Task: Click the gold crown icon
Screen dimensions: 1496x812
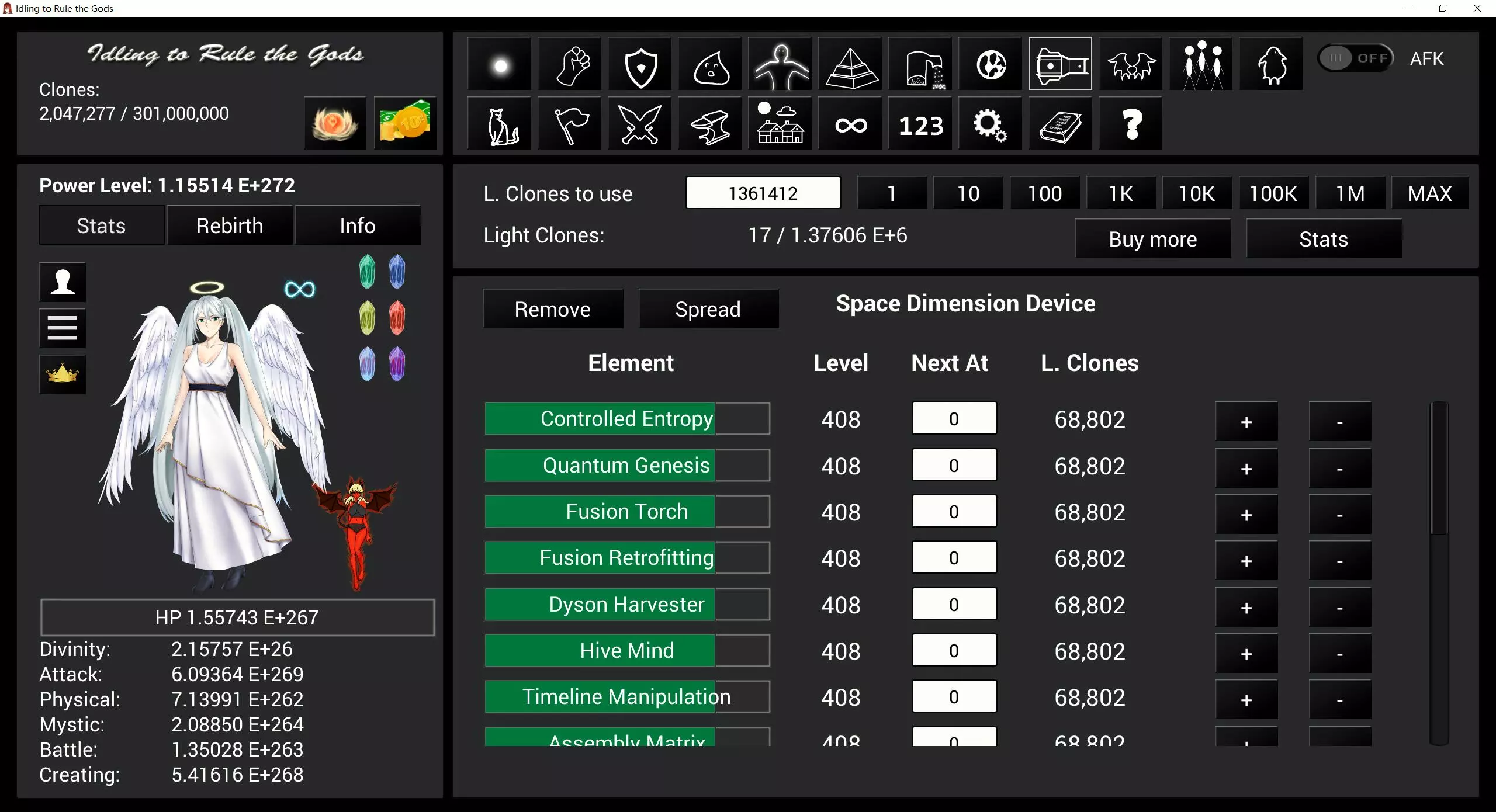Action: click(63, 374)
